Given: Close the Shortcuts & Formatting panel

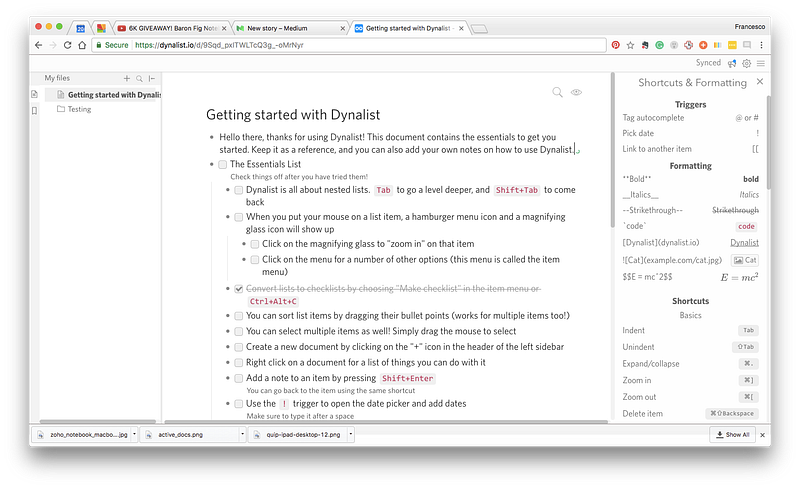Looking at the screenshot, I should click(x=760, y=82).
